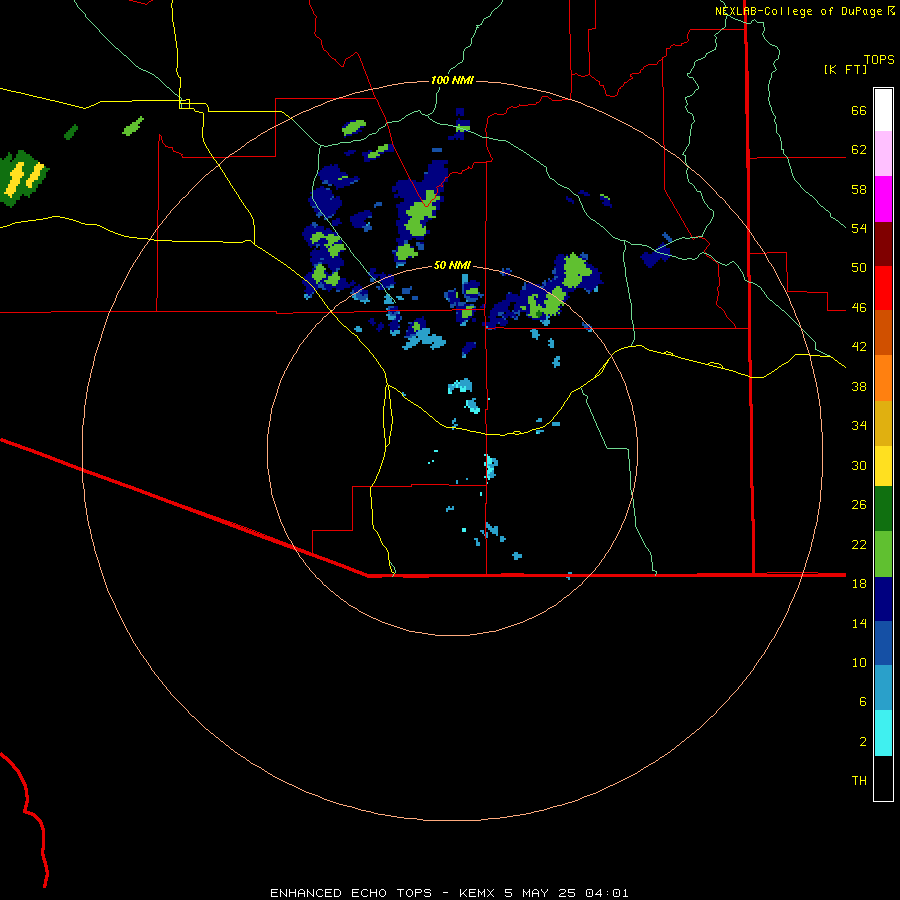Click the light orange legend swatch
900x900 pixels.
pos(883,378)
